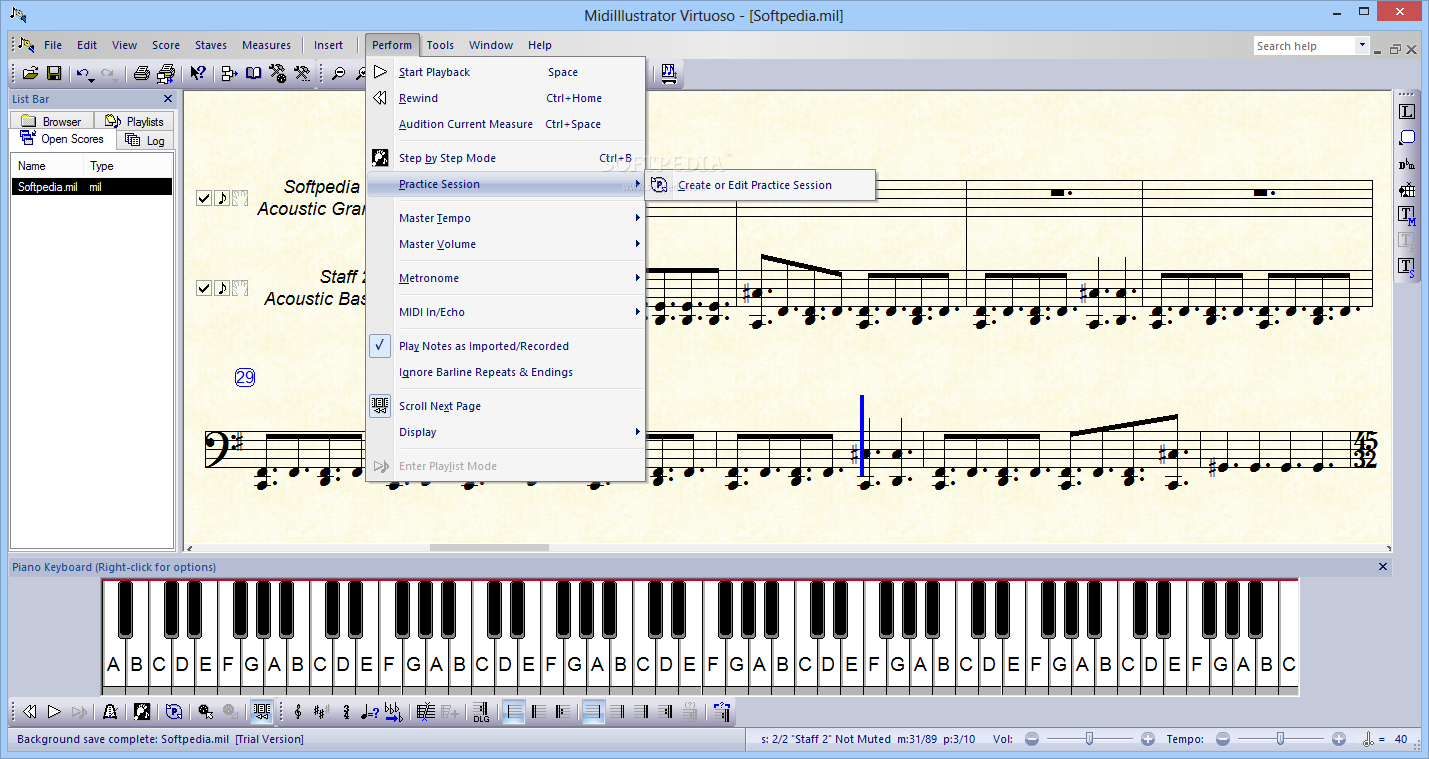Click the play triangle in bottom toolbar
This screenshot has height=759, width=1429.
point(54,712)
